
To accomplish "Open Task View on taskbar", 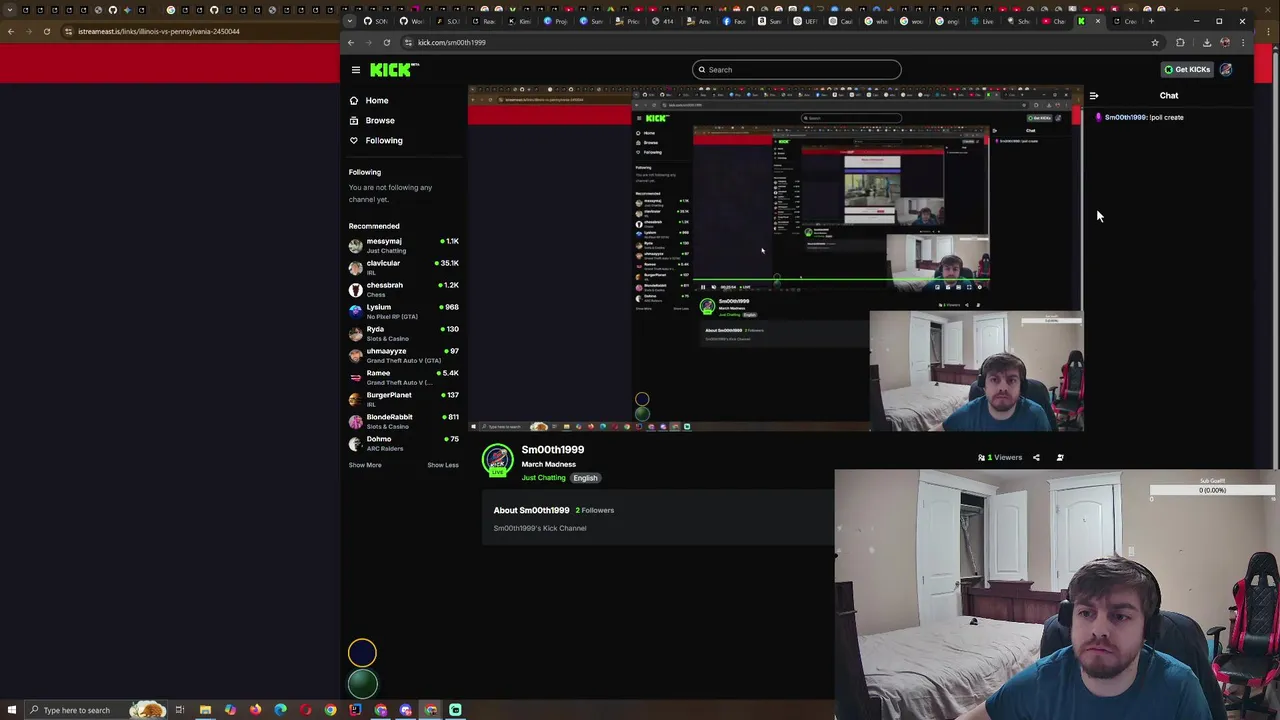I will click(x=180, y=710).
